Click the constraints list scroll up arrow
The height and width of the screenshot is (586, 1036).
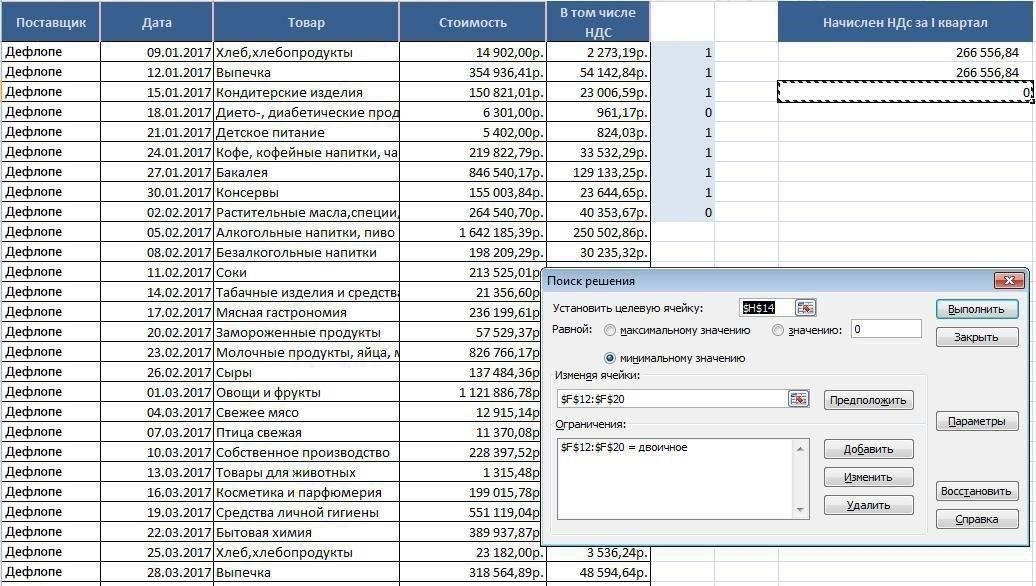(800, 449)
